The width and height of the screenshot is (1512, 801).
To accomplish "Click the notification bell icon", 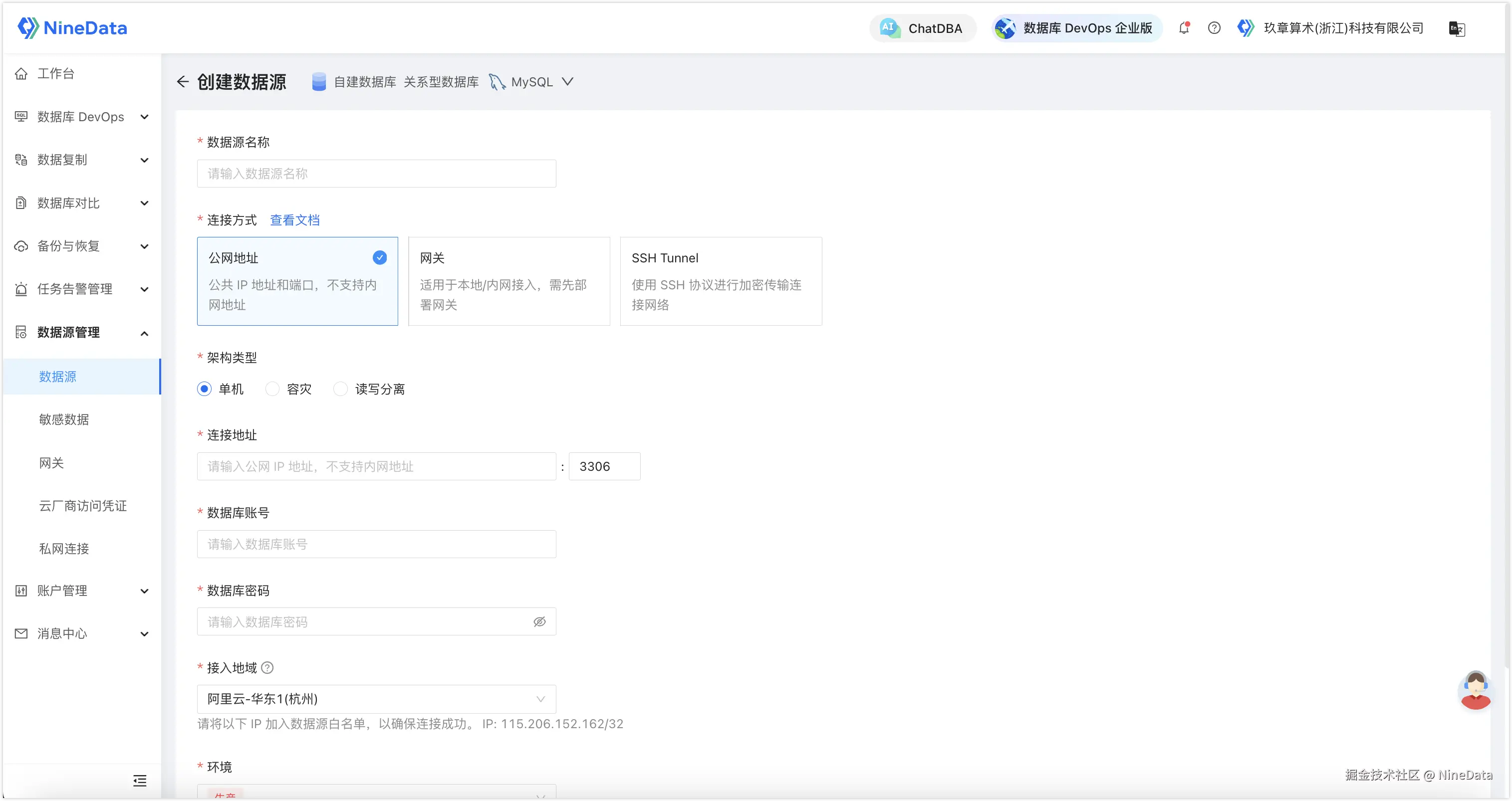I will pyautogui.click(x=1184, y=27).
